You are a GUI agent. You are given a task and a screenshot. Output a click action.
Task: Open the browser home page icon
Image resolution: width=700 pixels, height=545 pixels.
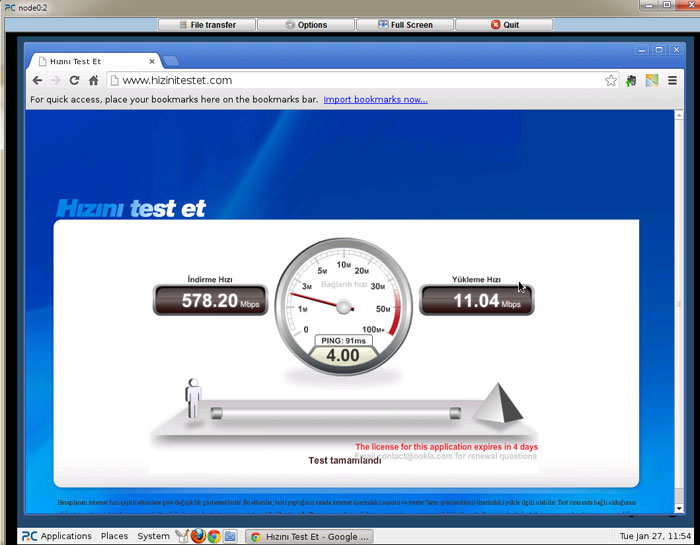pos(93,80)
